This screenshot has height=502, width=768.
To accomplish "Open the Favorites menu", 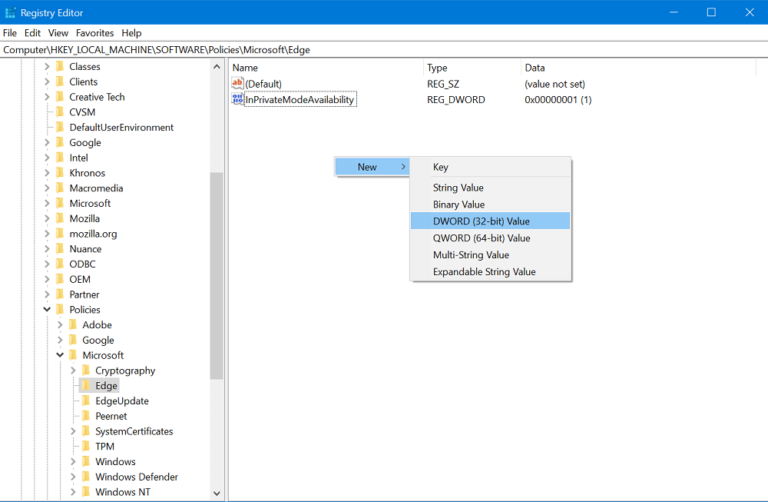I will [95, 33].
